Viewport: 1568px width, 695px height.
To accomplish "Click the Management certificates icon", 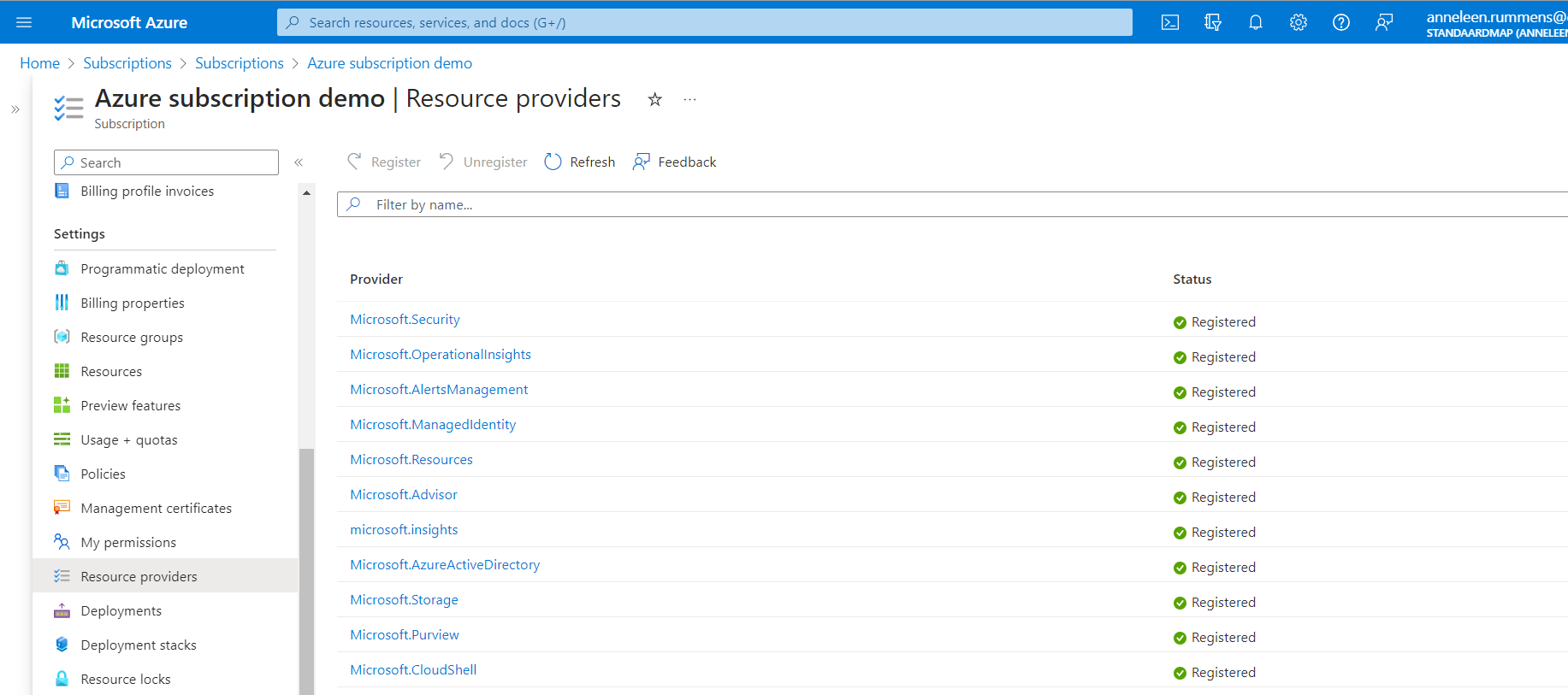I will click(62, 507).
